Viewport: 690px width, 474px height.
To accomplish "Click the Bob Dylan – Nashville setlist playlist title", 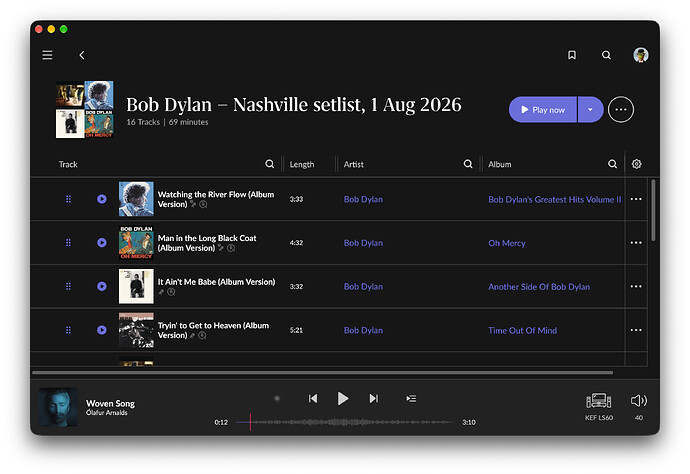I will point(294,105).
